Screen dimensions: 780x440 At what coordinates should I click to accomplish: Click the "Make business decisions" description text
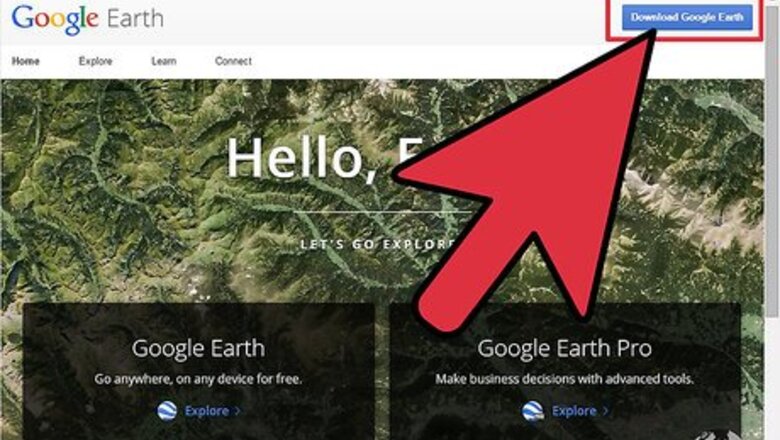point(565,379)
